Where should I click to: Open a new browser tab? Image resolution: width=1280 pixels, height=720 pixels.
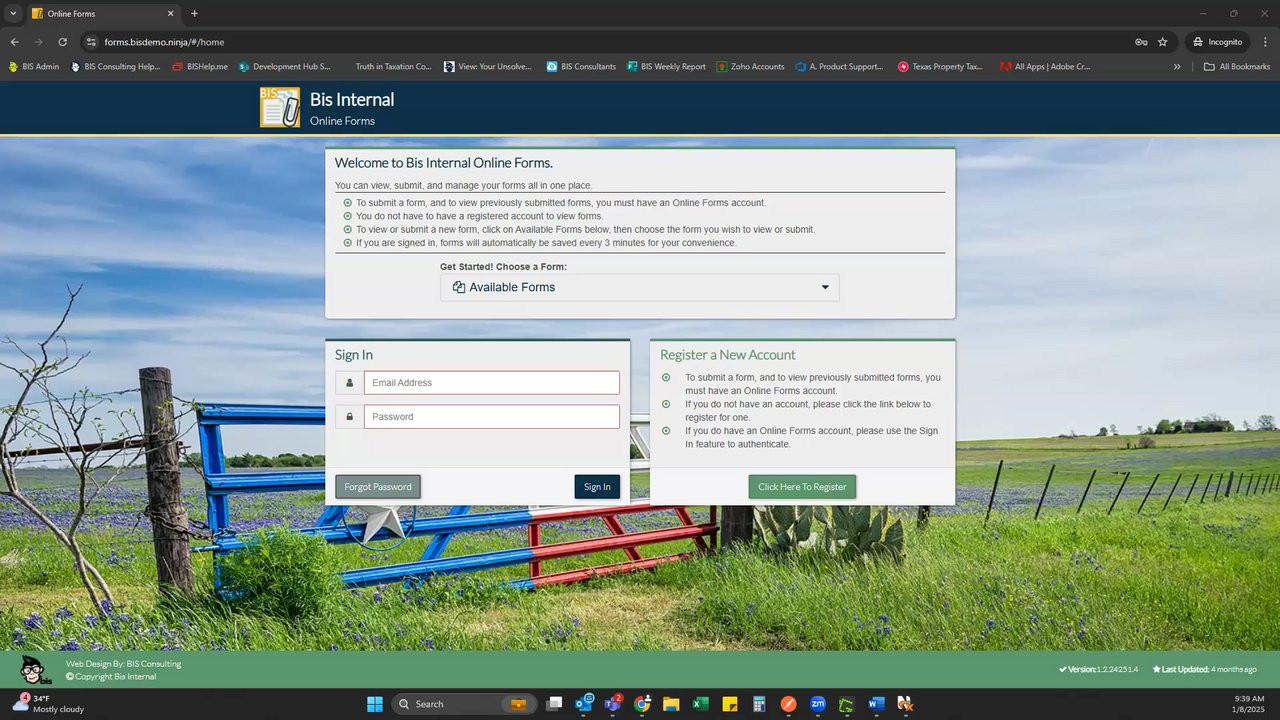click(x=194, y=14)
